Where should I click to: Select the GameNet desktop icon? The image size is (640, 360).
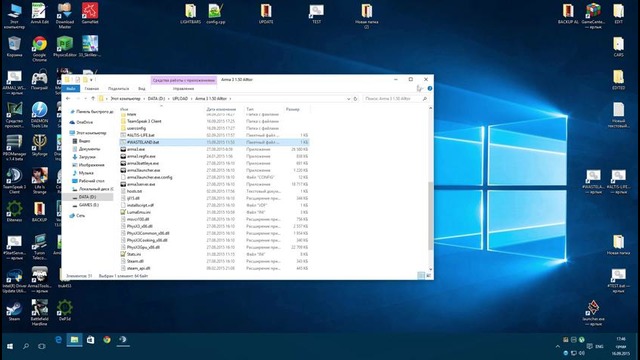coord(90,13)
